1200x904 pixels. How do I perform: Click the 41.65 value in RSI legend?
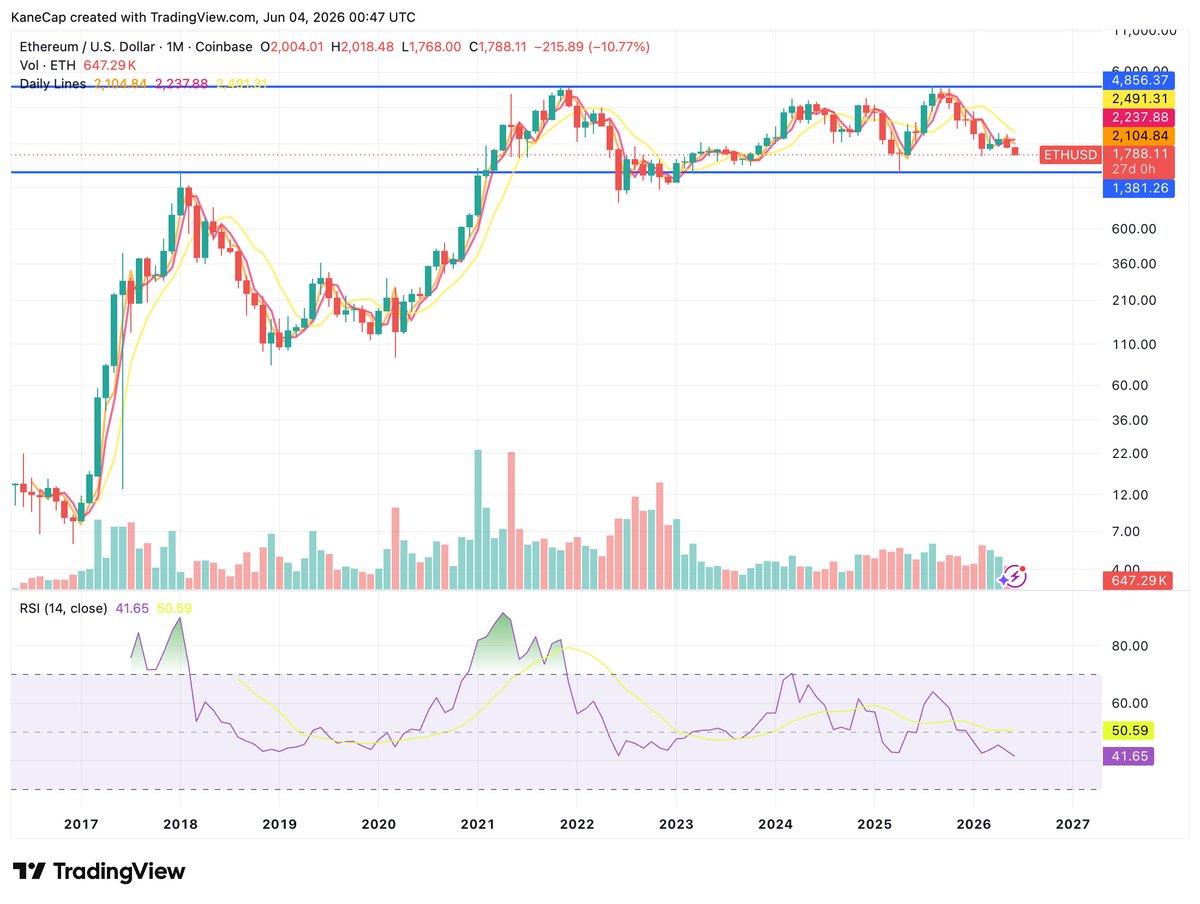(132, 608)
